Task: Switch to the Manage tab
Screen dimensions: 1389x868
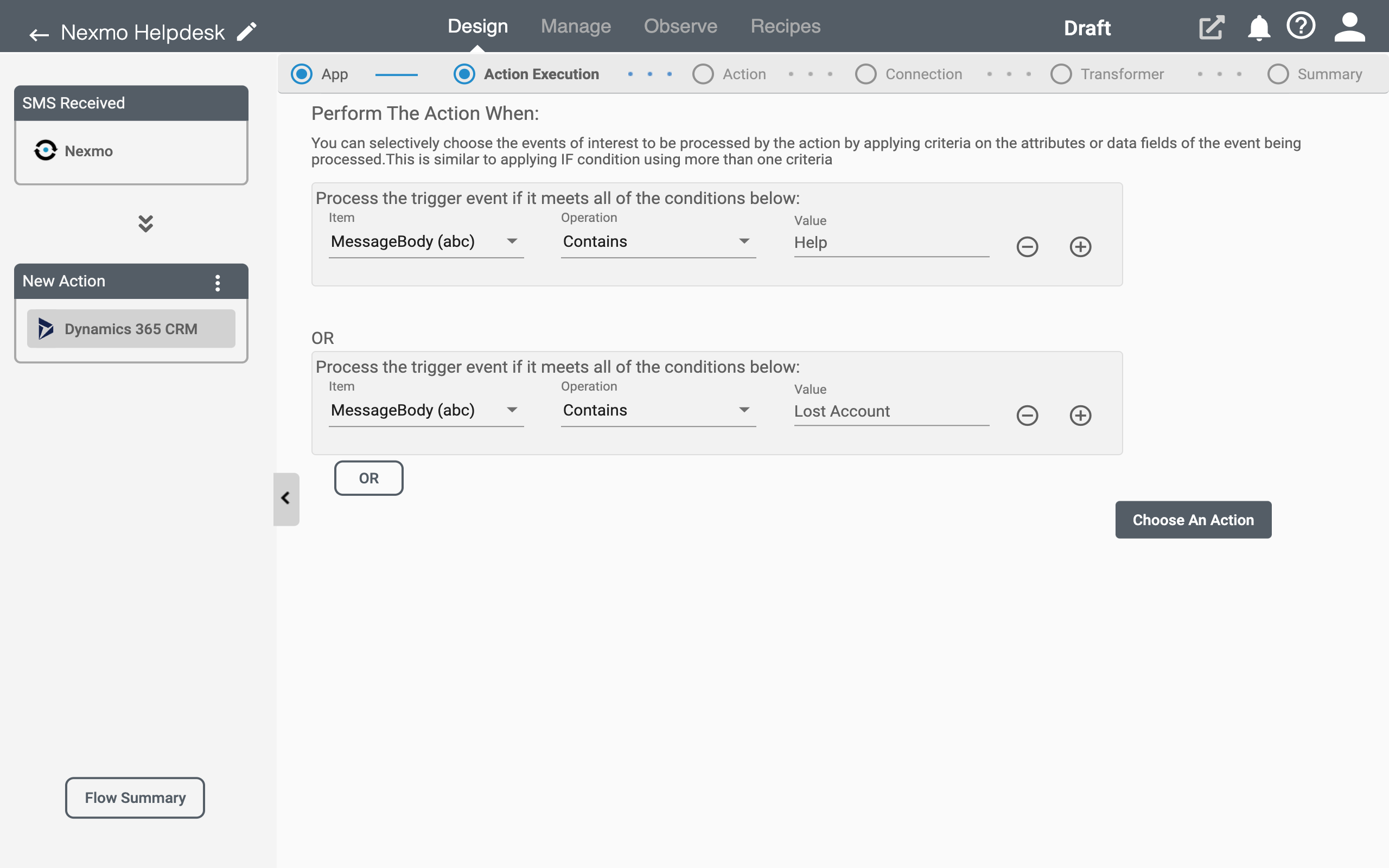Action: coord(576,27)
